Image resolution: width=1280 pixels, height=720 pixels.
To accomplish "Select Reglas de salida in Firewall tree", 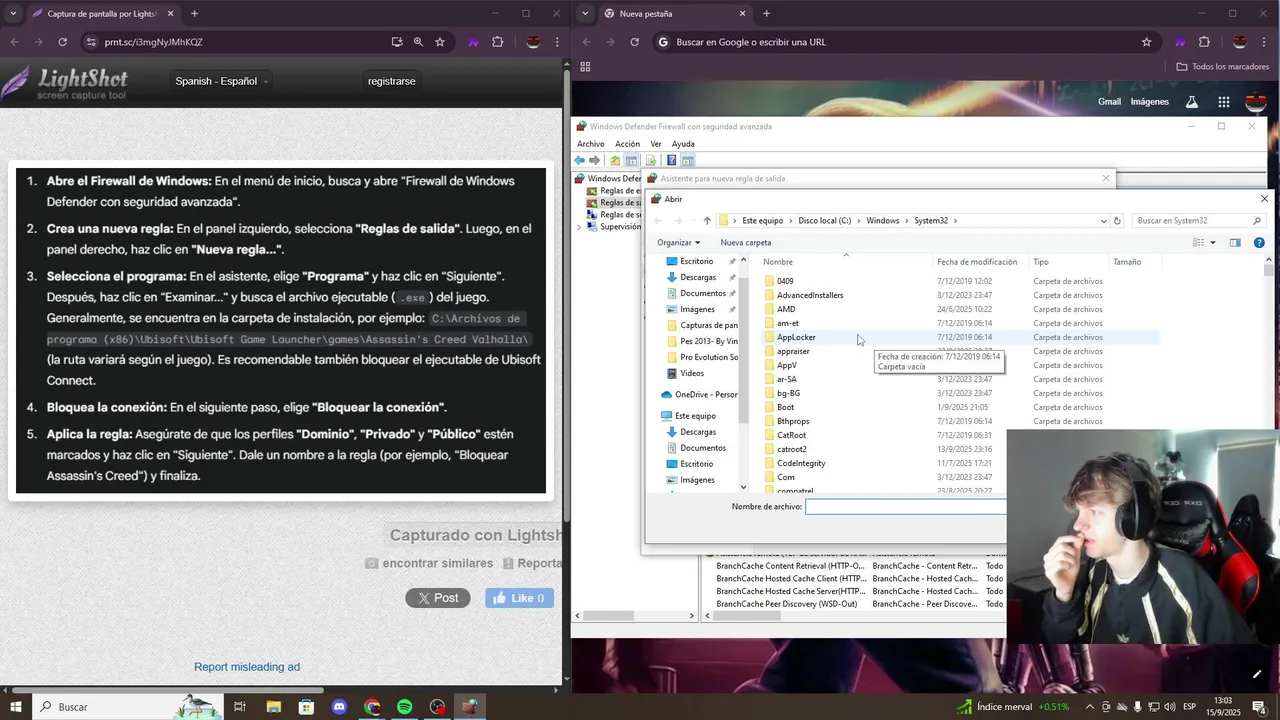I will point(620,203).
